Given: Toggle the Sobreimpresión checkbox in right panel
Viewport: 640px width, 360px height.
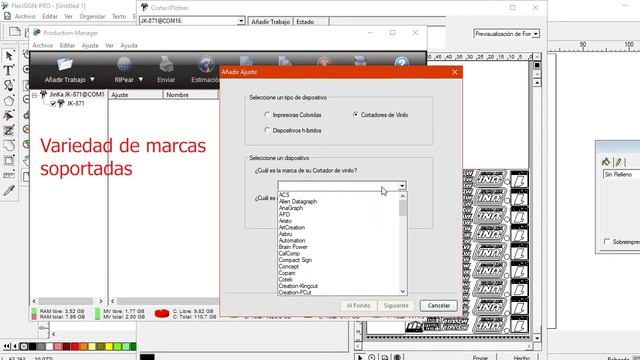Looking at the screenshot, I should [x=607, y=242].
